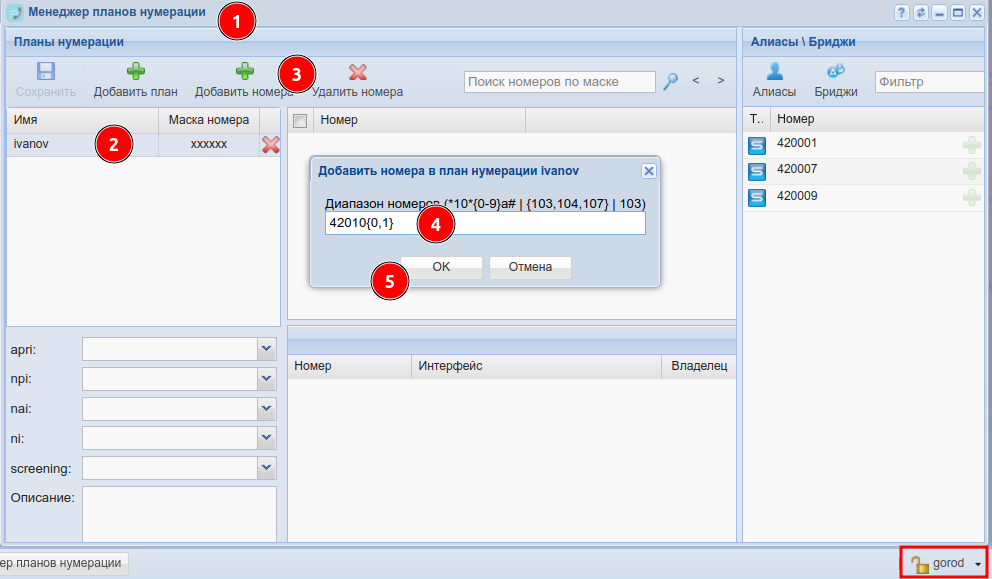This screenshot has height=579, width=992.
Task: Remove the ivanov plan with red cross
Action: click(270, 145)
